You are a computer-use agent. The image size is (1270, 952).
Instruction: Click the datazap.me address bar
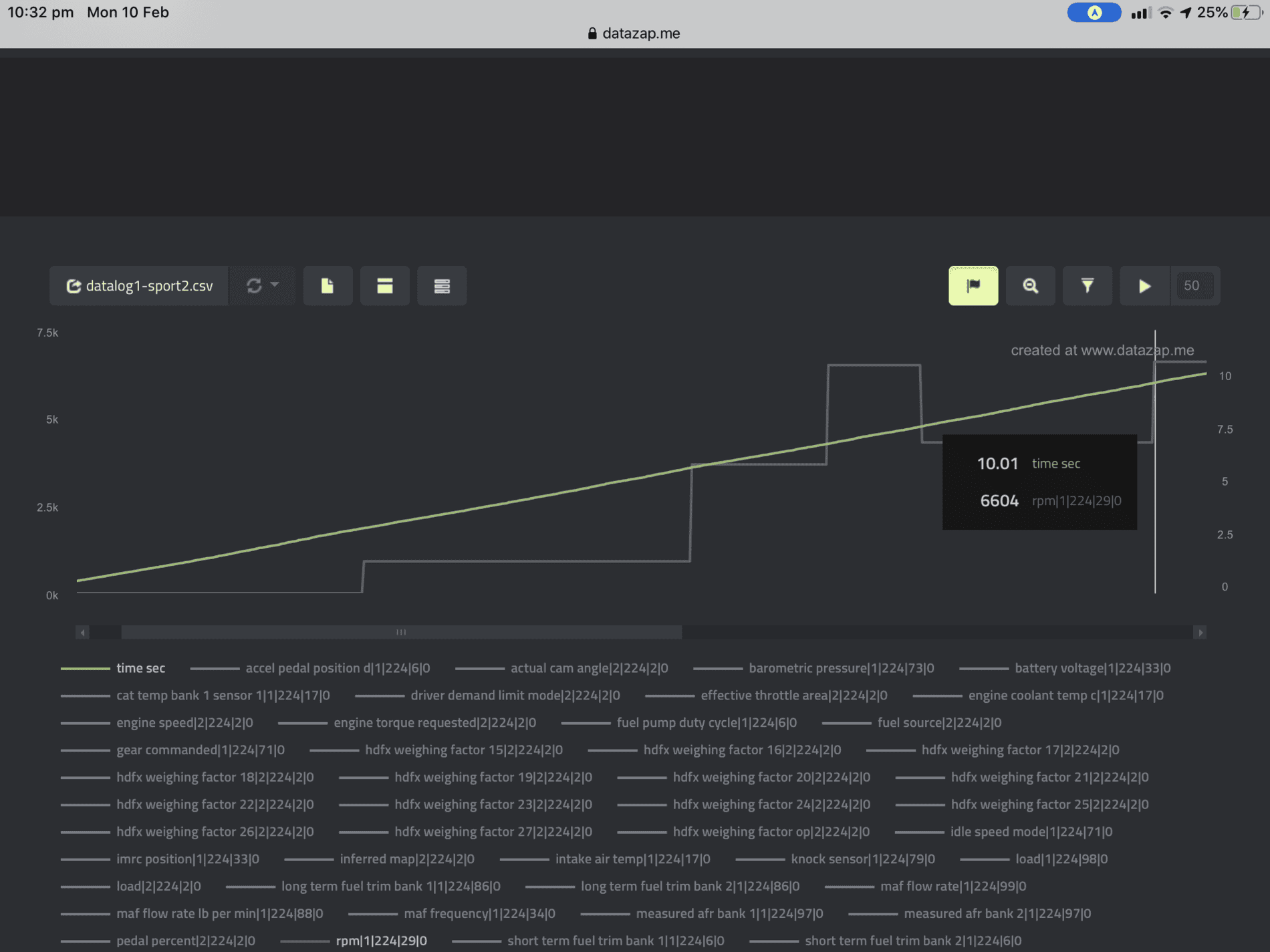tap(634, 33)
